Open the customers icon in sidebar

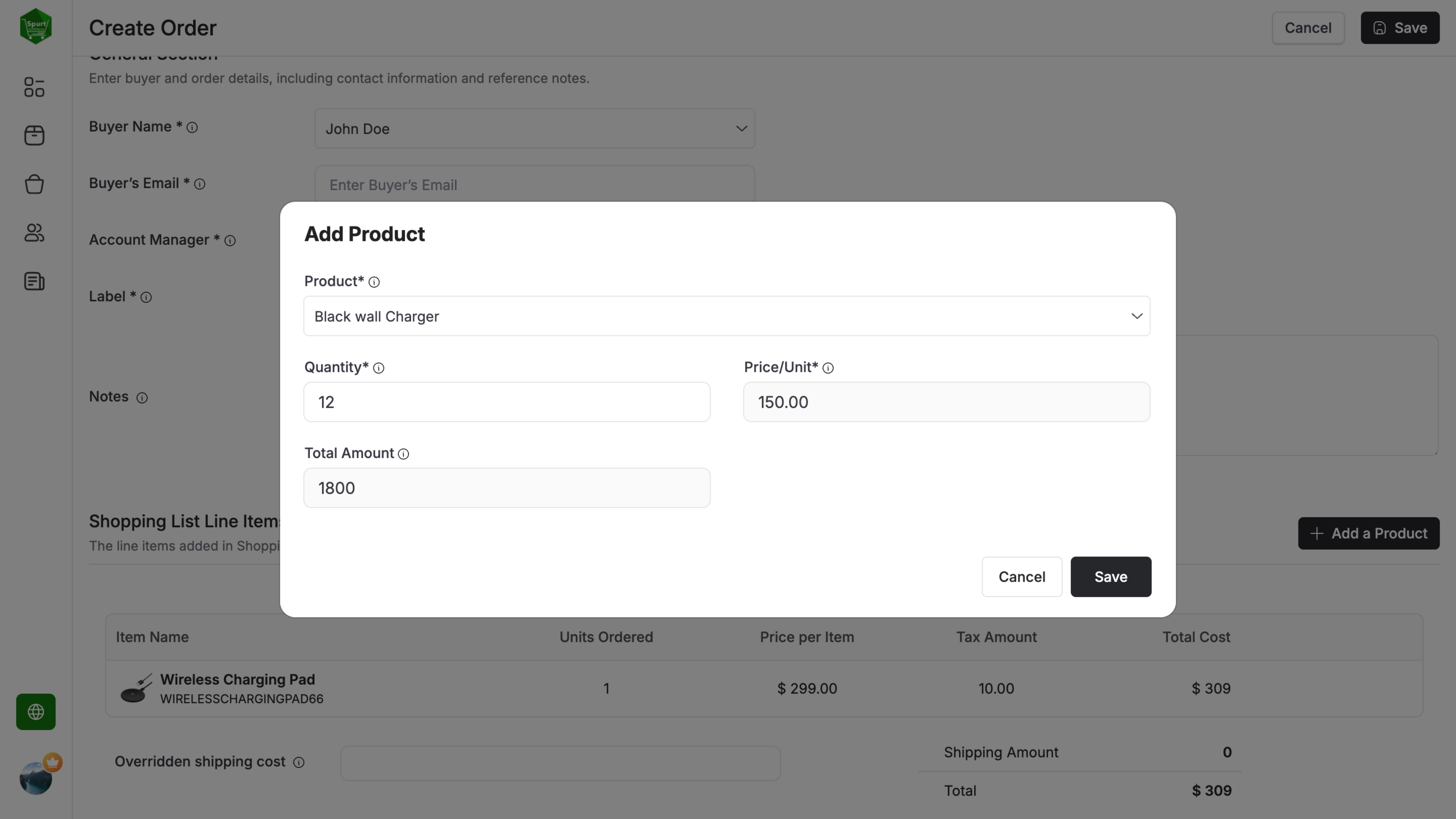click(x=34, y=233)
